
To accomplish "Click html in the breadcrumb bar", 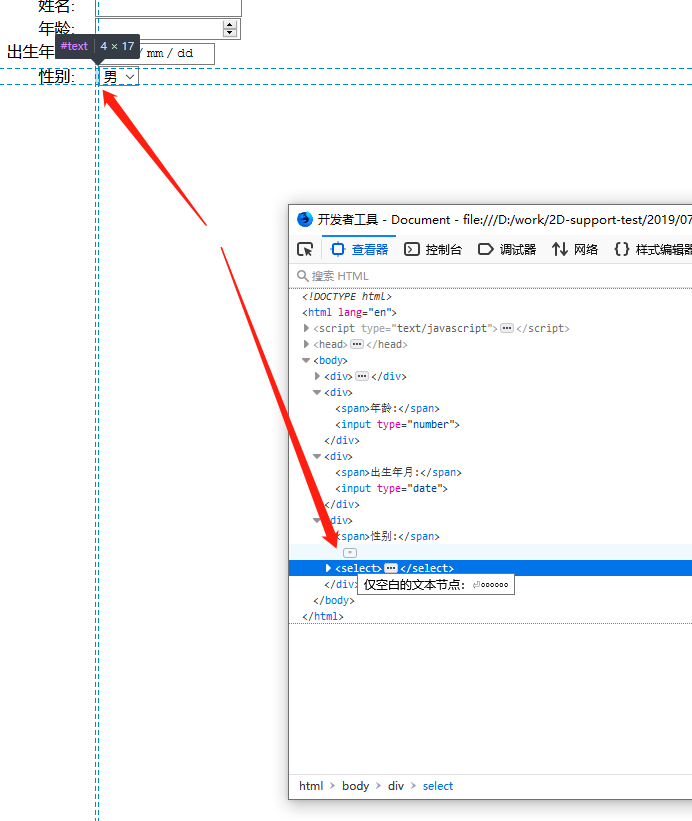I will 311,786.
